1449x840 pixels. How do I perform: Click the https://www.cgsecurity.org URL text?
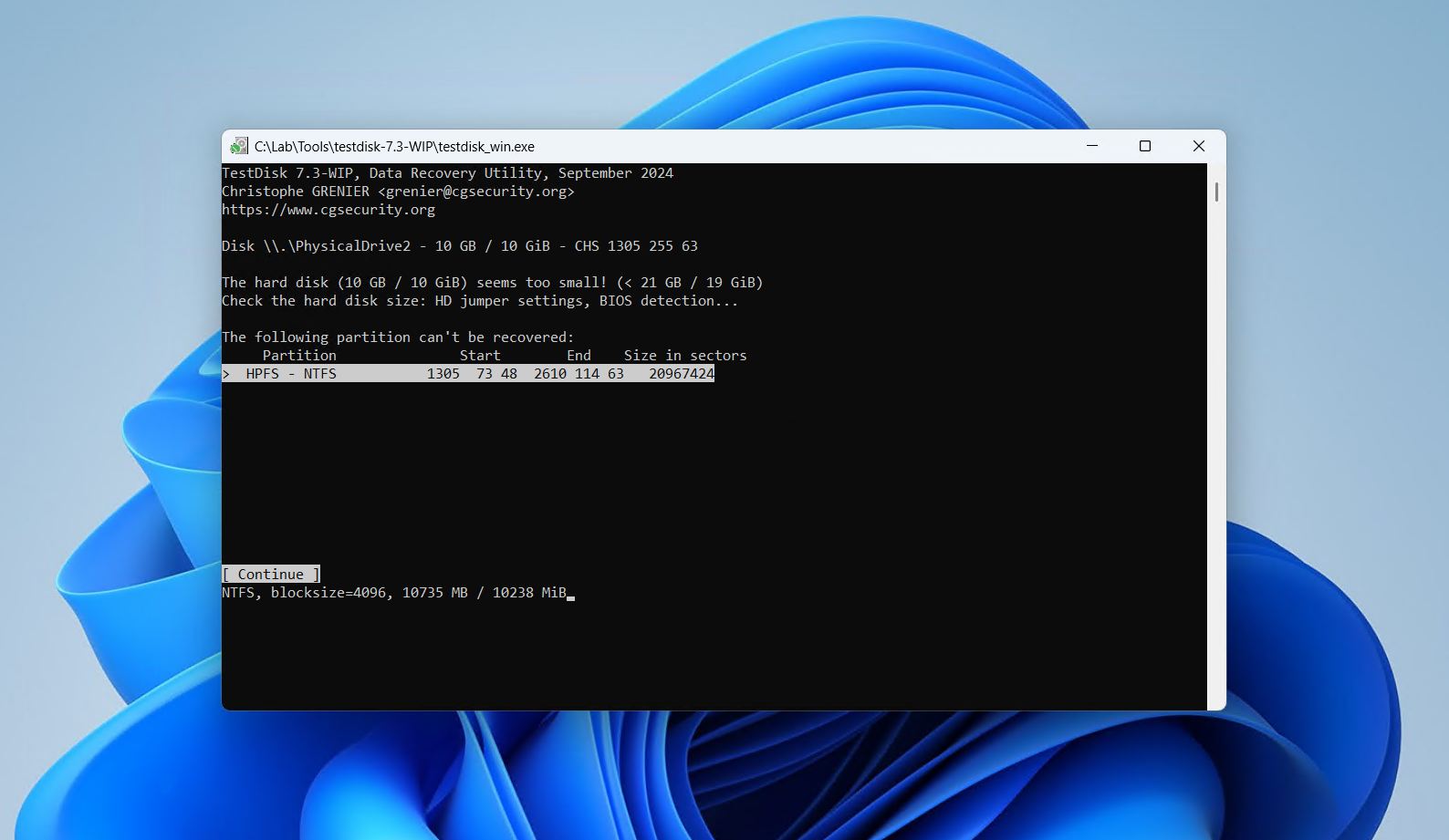pos(328,209)
